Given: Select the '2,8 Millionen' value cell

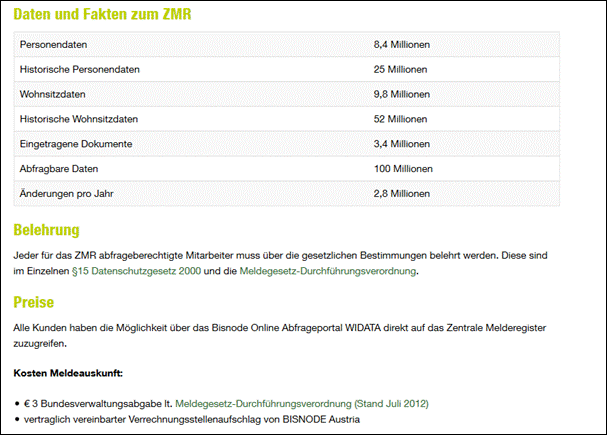Looking at the screenshot, I should coord(402,193).
